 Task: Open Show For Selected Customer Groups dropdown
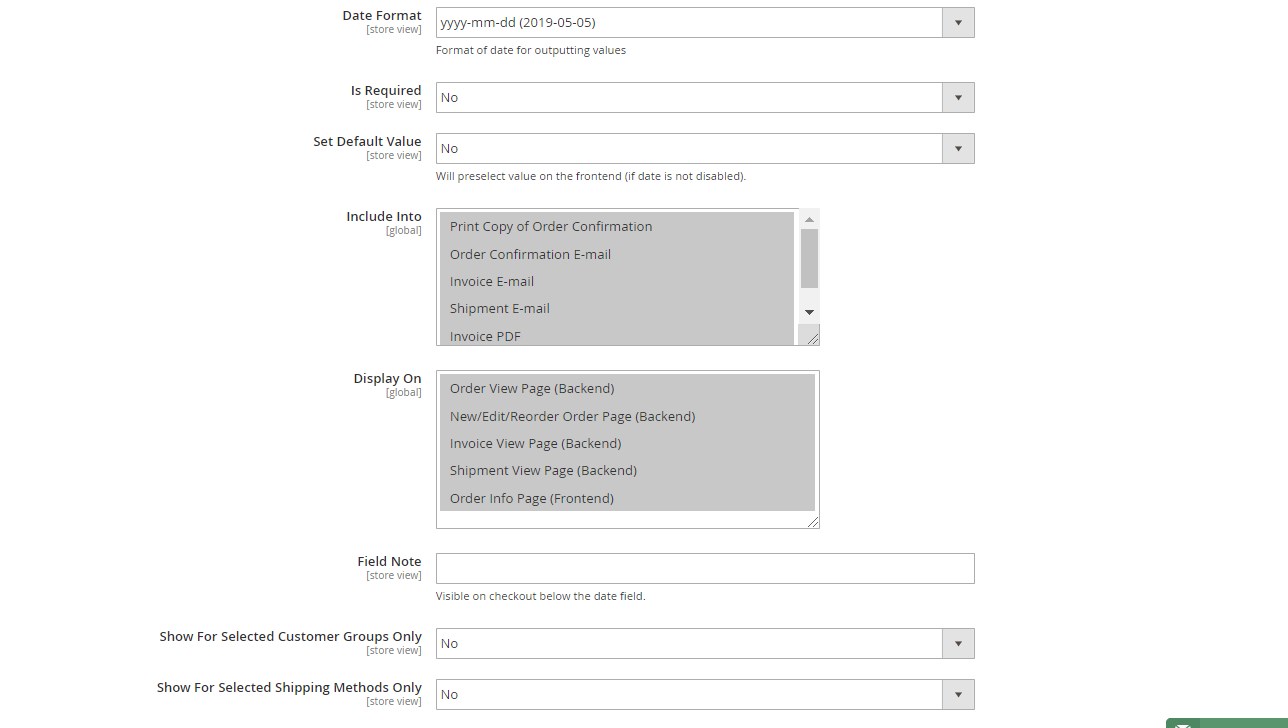[704, 643]
